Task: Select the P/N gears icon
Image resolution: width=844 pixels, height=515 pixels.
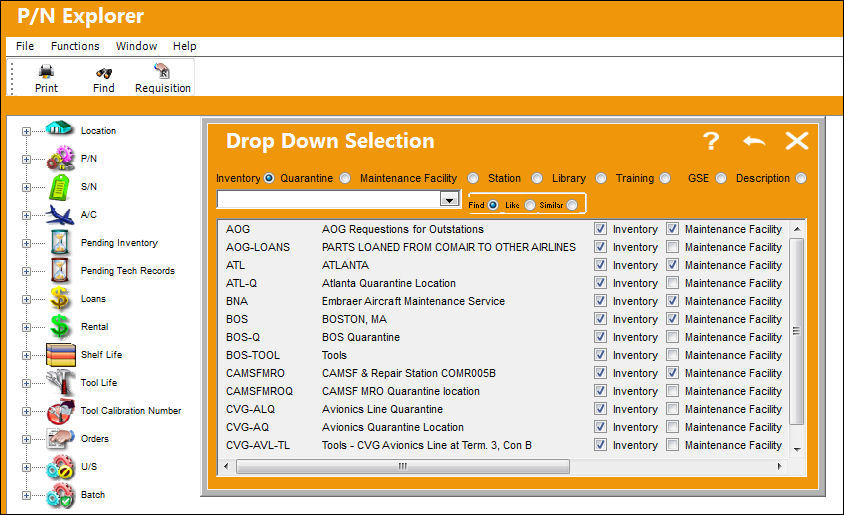Action: pyautogui.click(x=60, y=158)
